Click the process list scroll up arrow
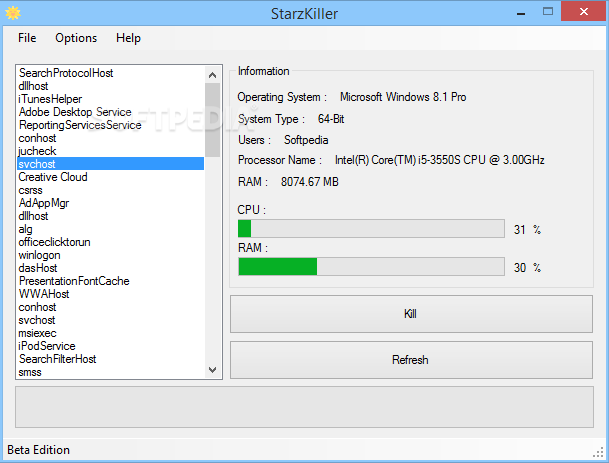Screen dimensions: 609x463 (212, 75)
